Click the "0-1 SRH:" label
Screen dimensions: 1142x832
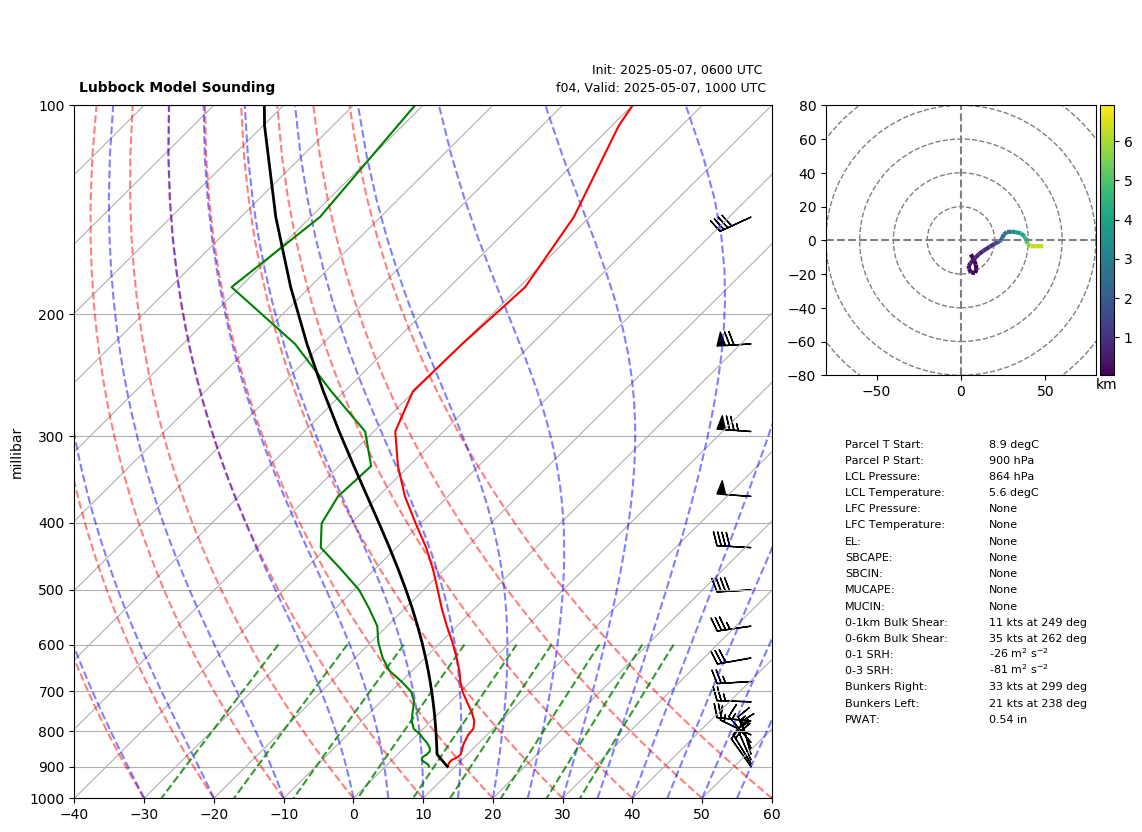pos(869,654)
